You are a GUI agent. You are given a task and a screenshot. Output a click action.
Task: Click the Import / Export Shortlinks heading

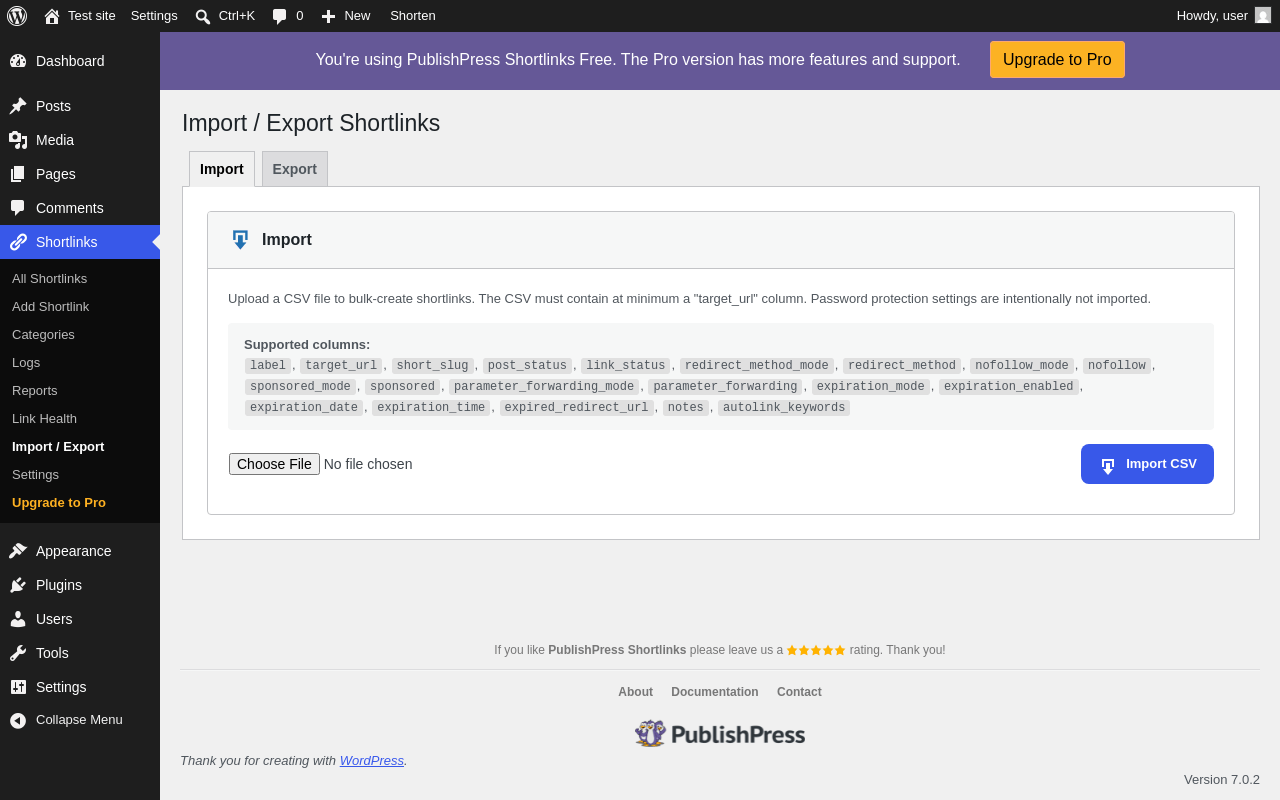[x=311, y=123]
